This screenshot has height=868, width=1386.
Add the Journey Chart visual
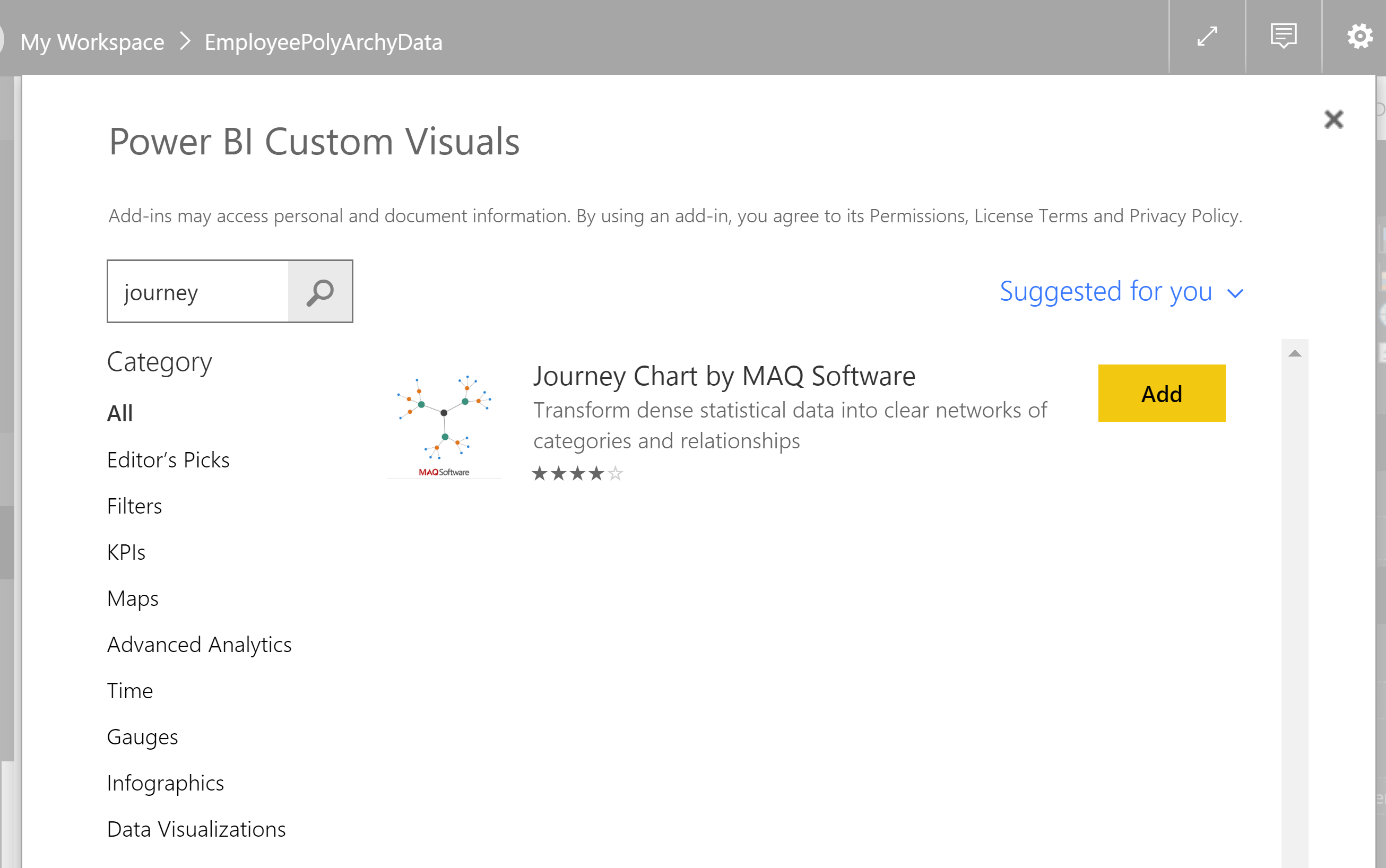click(x=1161, y=393)
